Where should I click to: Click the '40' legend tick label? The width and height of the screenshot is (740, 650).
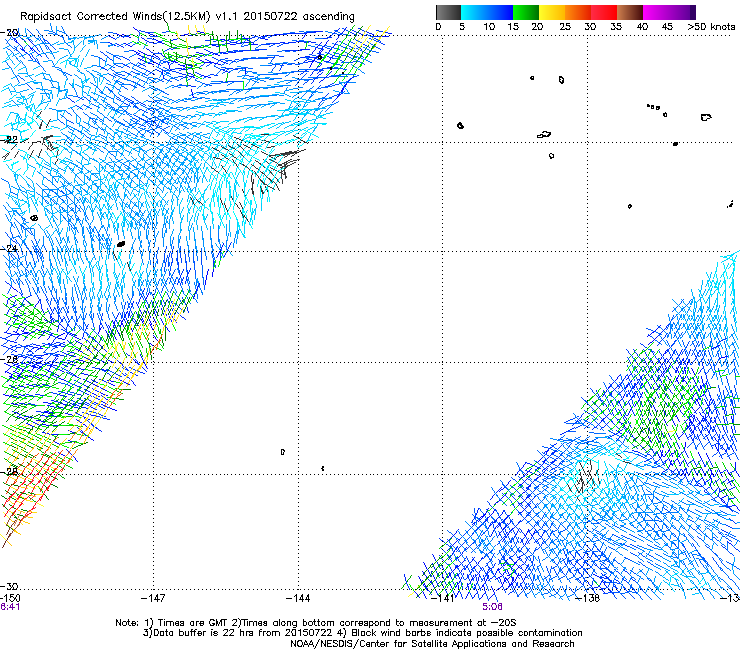pyautogui.click(x=642, y=26)
